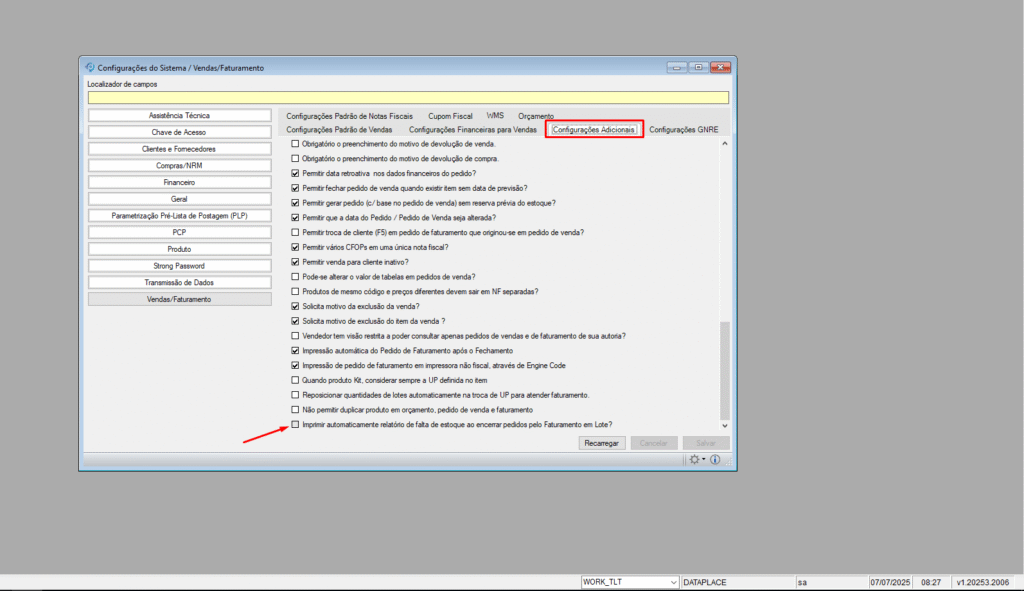1024x591 pixels.
Task: Enable automatic stock shortage report printing checkbox
Action: 295,424
